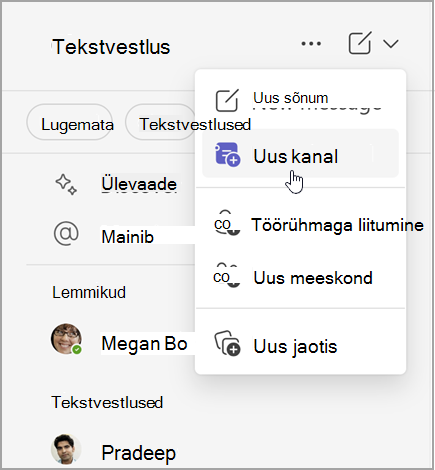435x470 pixels.
Task: Choose Töörühmaga liitumine option
Action: [x=300, y=225]
